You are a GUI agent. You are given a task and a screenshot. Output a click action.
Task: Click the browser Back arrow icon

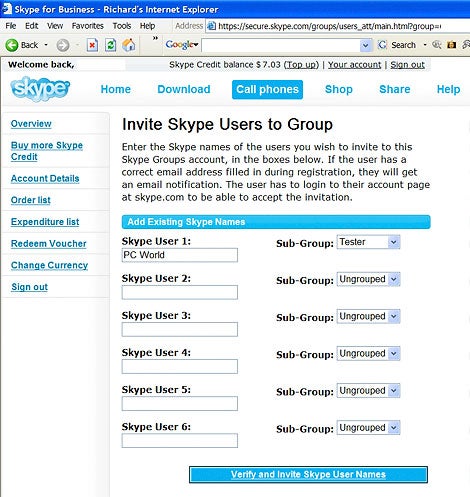pyautogui.click(x=12, y=45)
